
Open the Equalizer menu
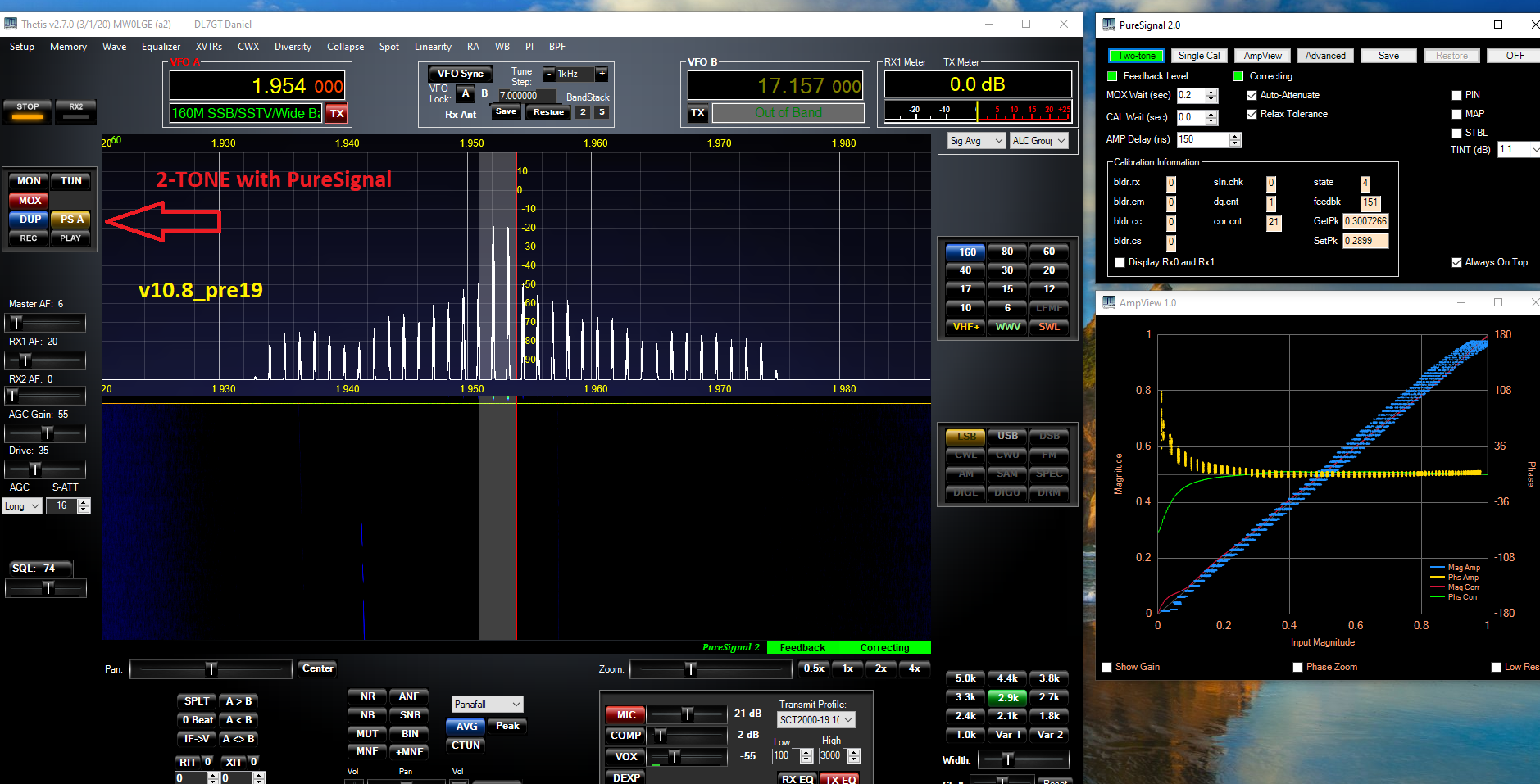(x=161, y=47)
